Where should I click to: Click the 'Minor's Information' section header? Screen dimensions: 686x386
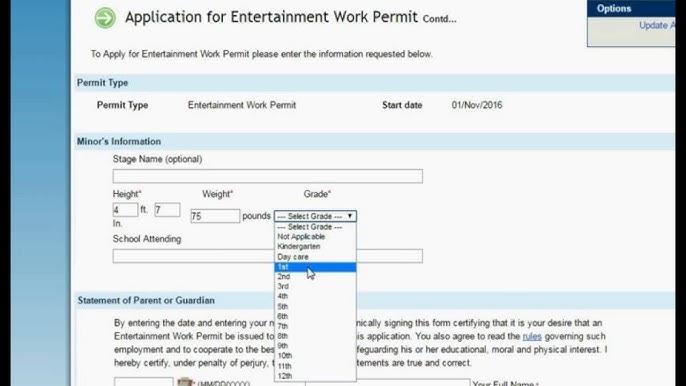[x=375, y=141]
